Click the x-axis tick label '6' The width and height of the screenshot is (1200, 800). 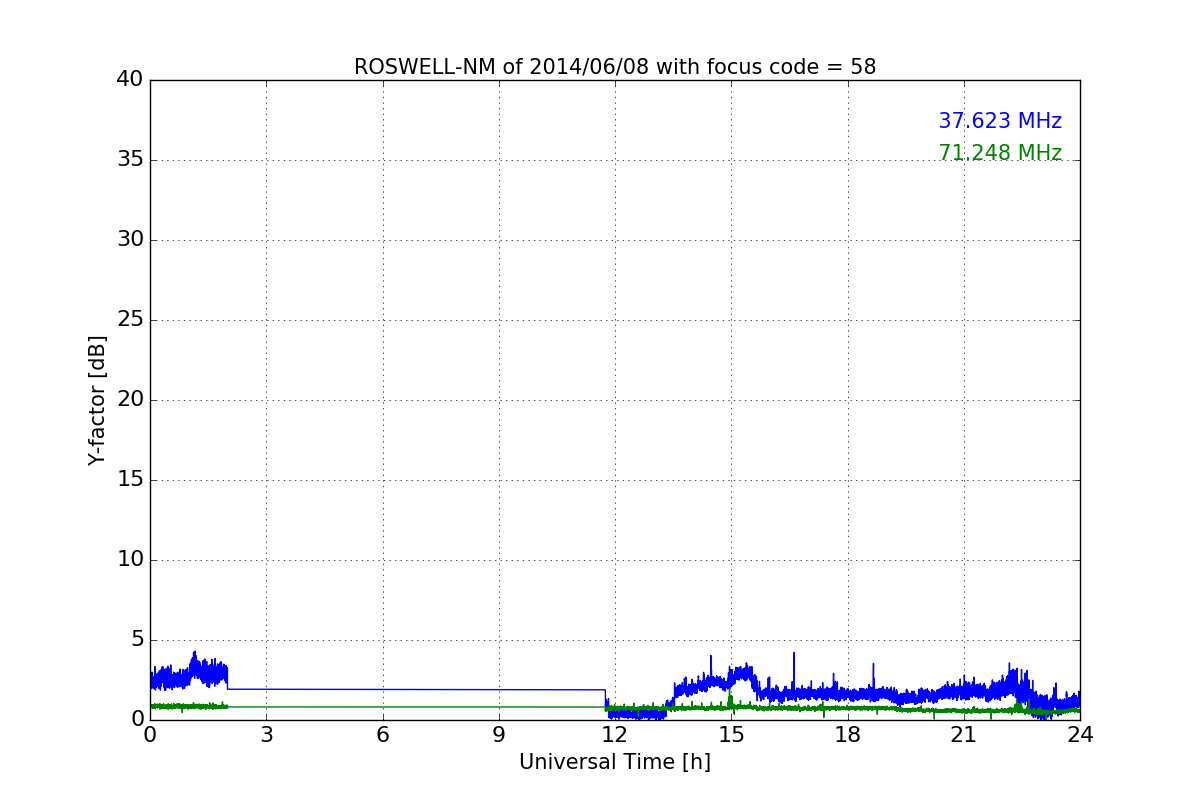[x=383, y=735]
